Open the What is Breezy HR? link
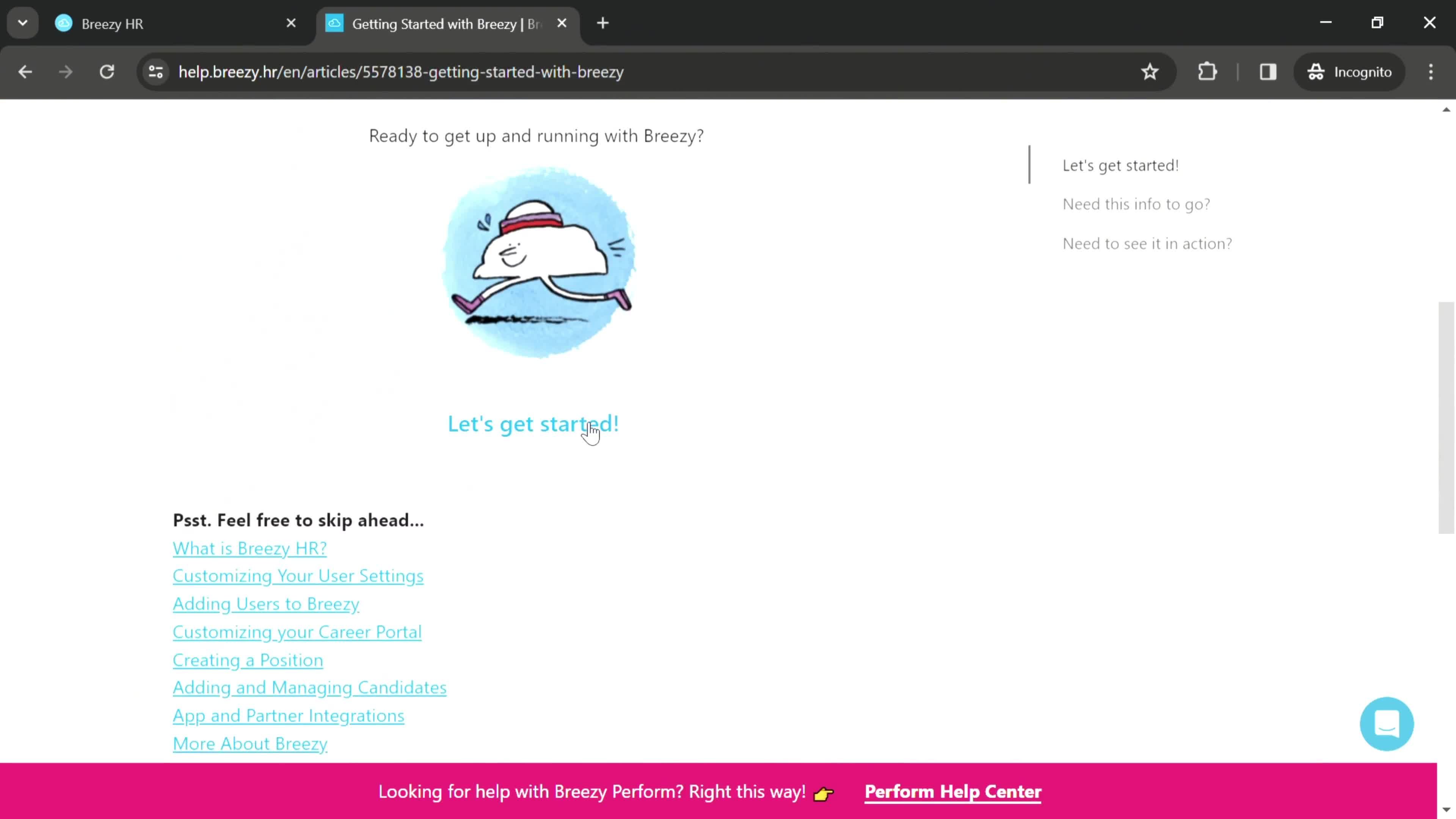The height and width of the screenshot is (819, 1456). click(250, 548)
